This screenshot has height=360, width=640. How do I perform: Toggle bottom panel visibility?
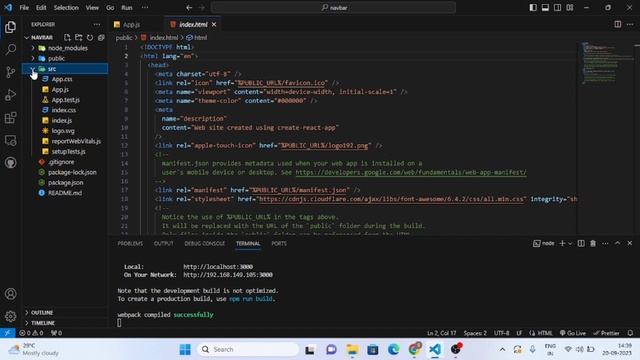coord(545,7)
